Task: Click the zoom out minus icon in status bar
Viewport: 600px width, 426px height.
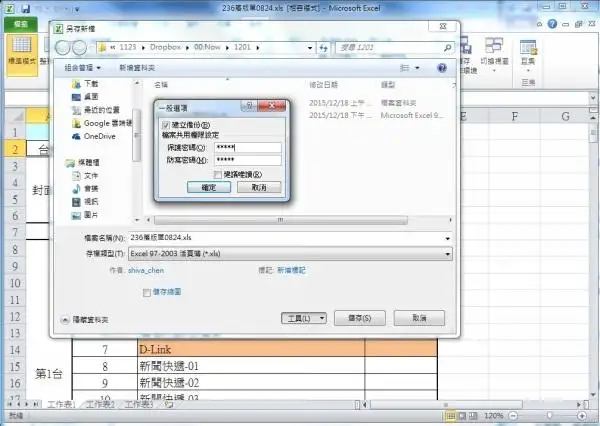Action: tap(514, 416)
